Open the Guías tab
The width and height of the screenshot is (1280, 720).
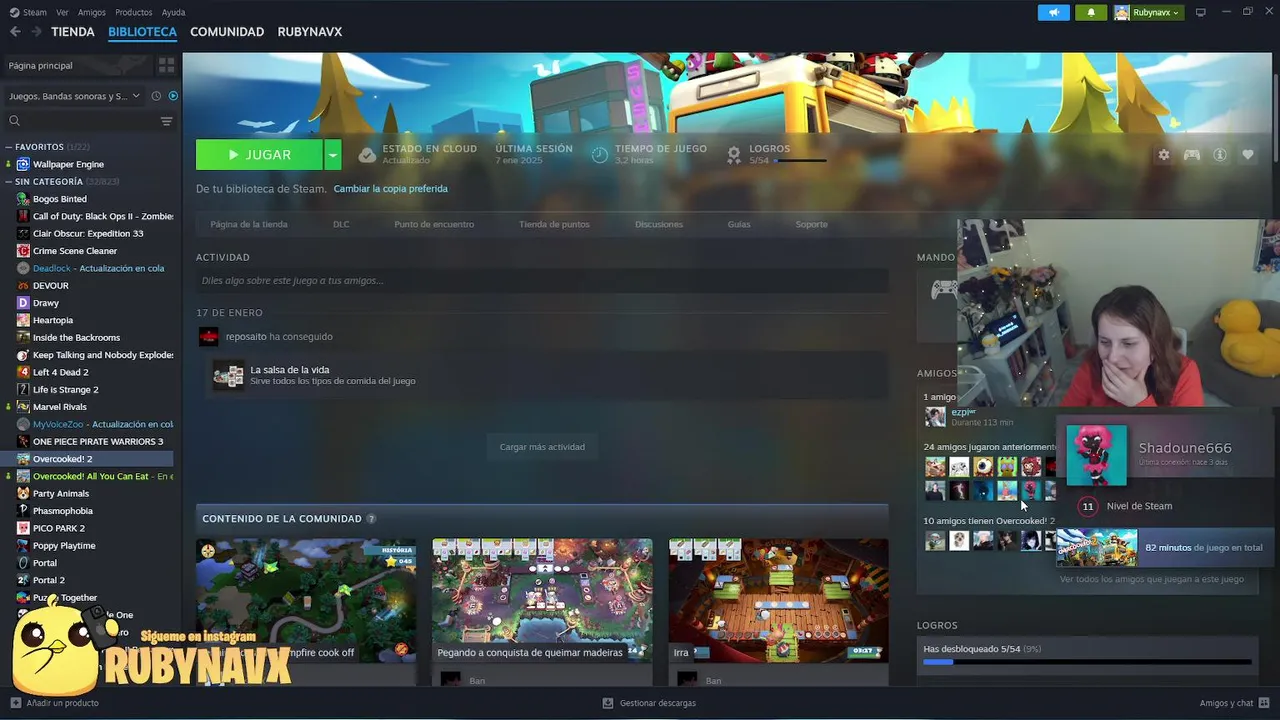point(739,224)
